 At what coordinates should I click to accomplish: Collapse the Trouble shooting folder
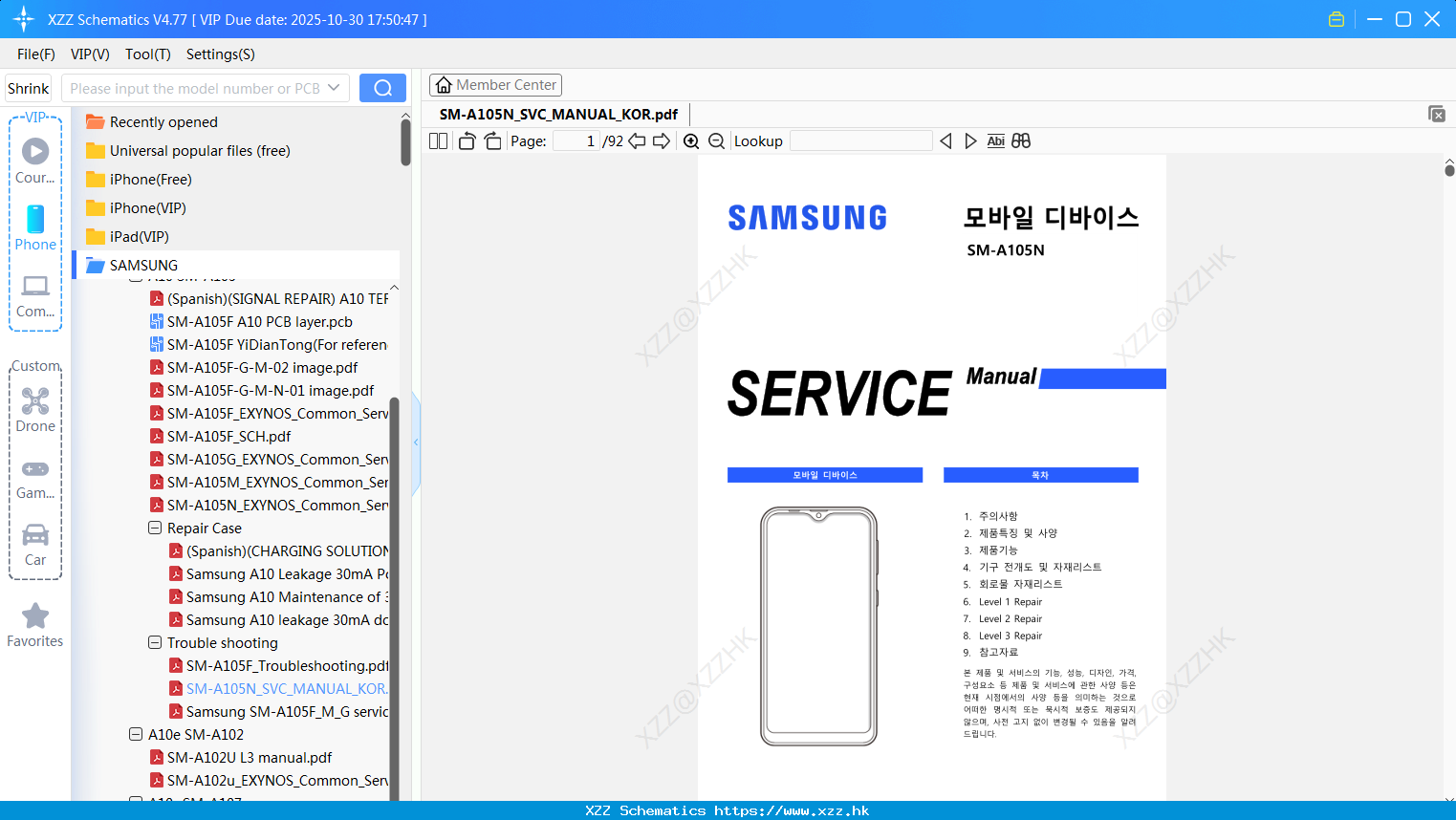pyautogui.click(x=155, y=642)
